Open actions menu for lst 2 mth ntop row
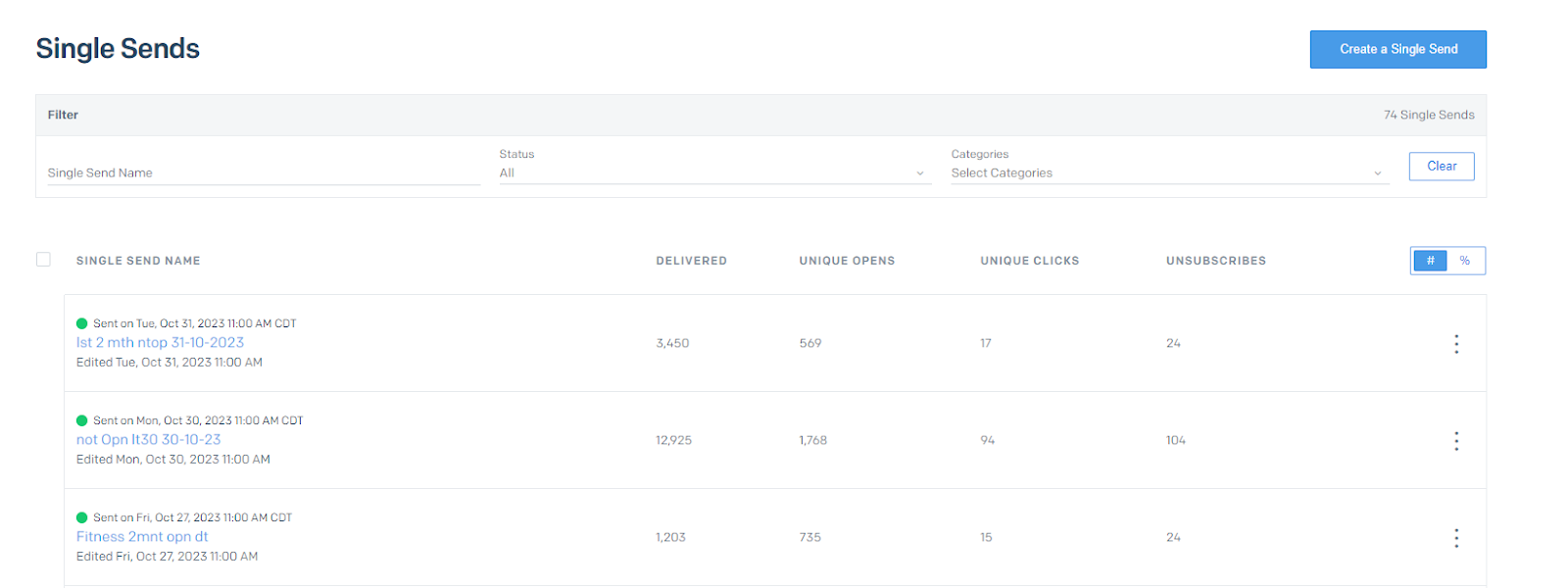The width and height of the screenshot is (1568, 588). point(1456,343)
